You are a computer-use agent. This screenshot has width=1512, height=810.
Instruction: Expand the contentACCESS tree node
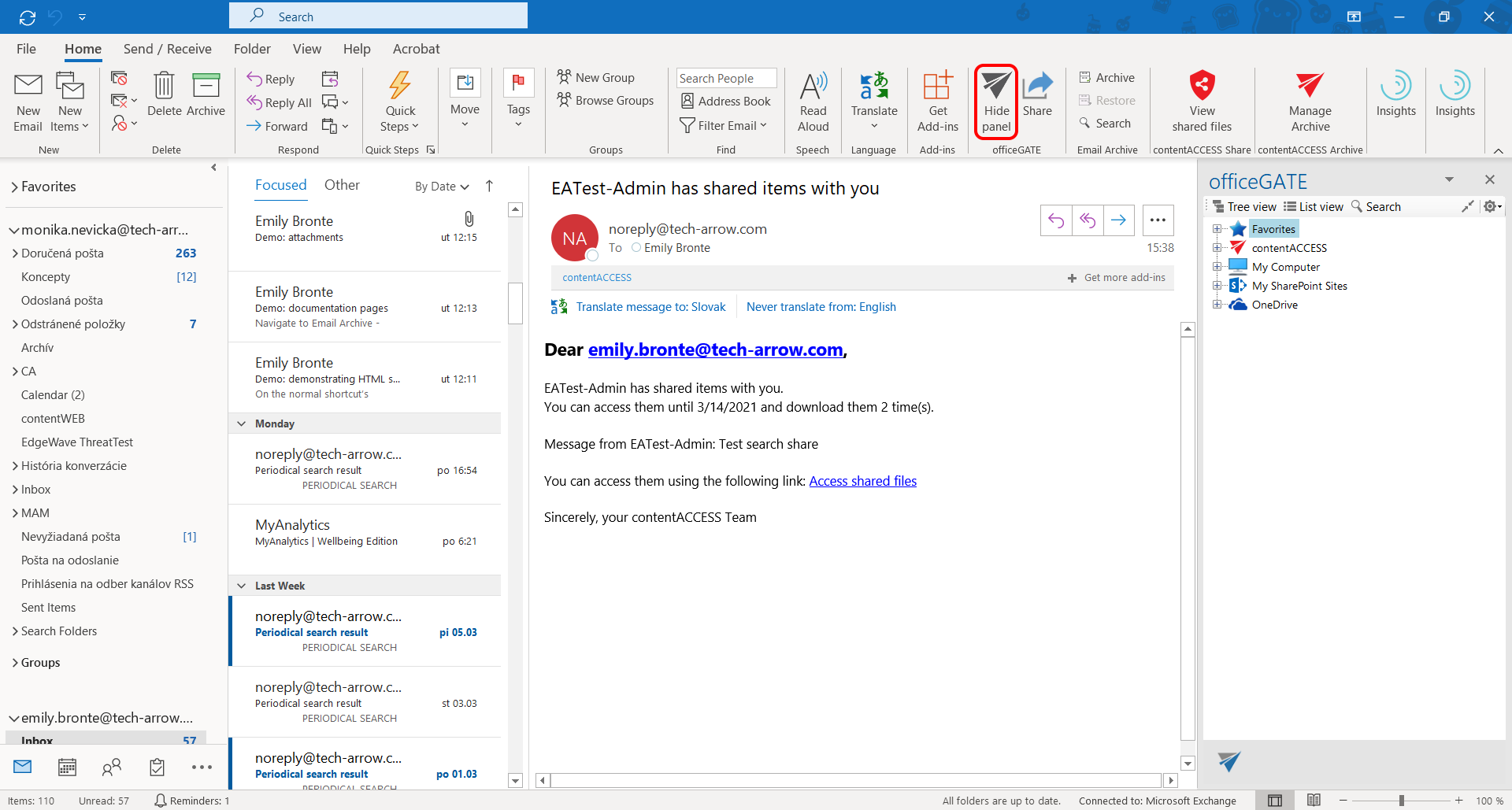(x=1217, y=248)
